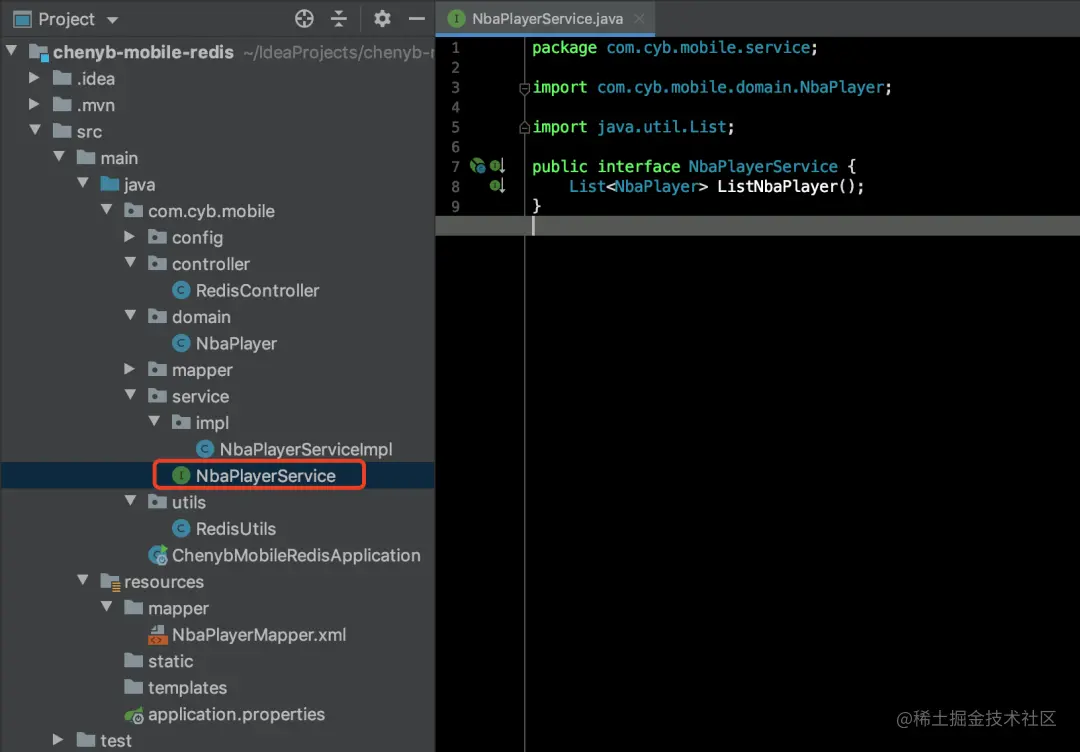This screenshot has height=752, width=1080.
Task: Click the implemented-method gutter icon on line 8
Action: pyautogui.click(x=497, y=185)
